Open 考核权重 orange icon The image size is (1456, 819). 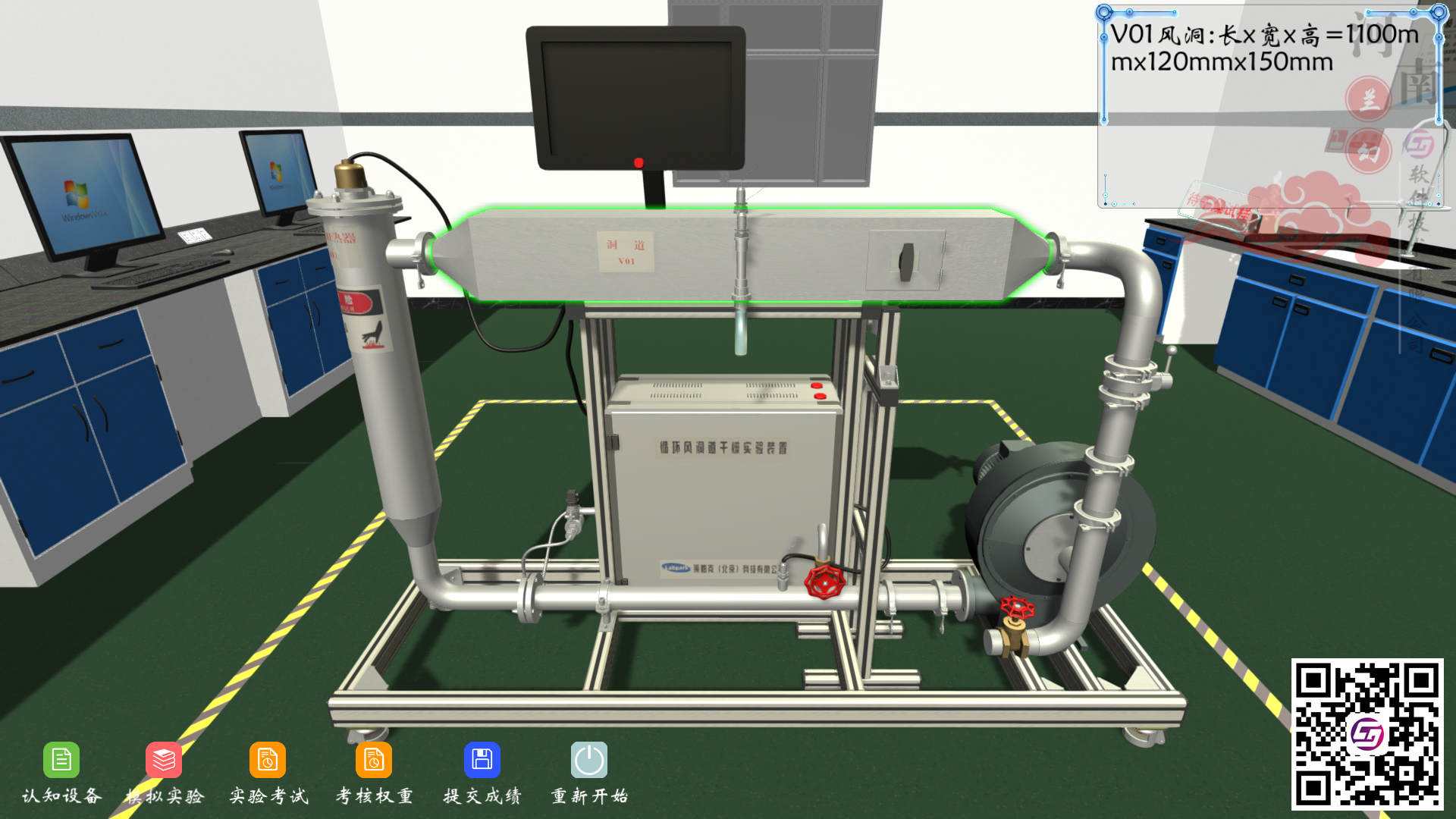[374, 760]
